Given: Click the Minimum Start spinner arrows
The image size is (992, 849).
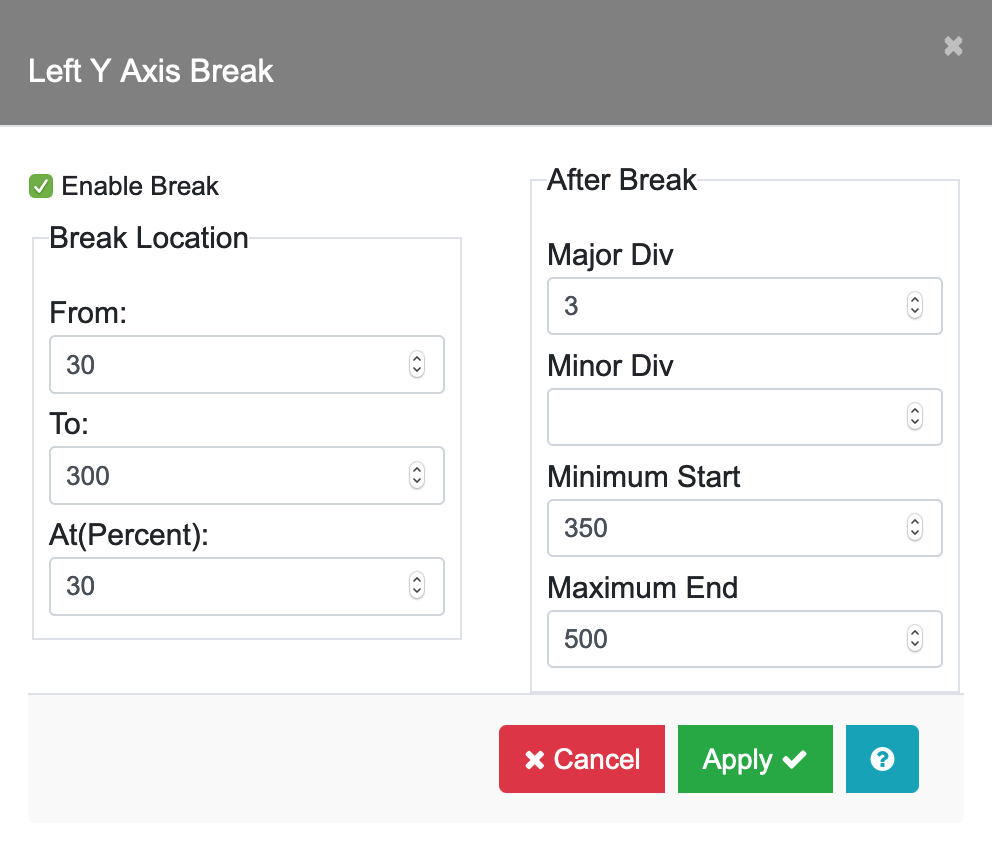Looking at the screenshot, I should coord(914,528).
